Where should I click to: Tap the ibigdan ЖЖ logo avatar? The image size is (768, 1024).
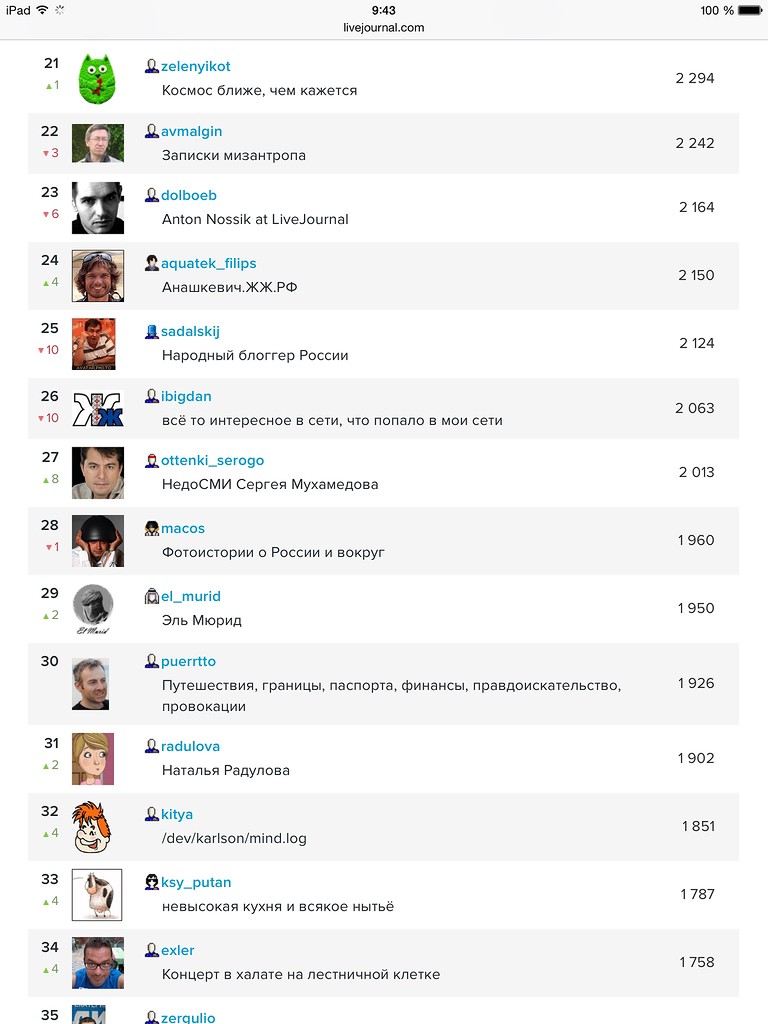tap(97, 409)
